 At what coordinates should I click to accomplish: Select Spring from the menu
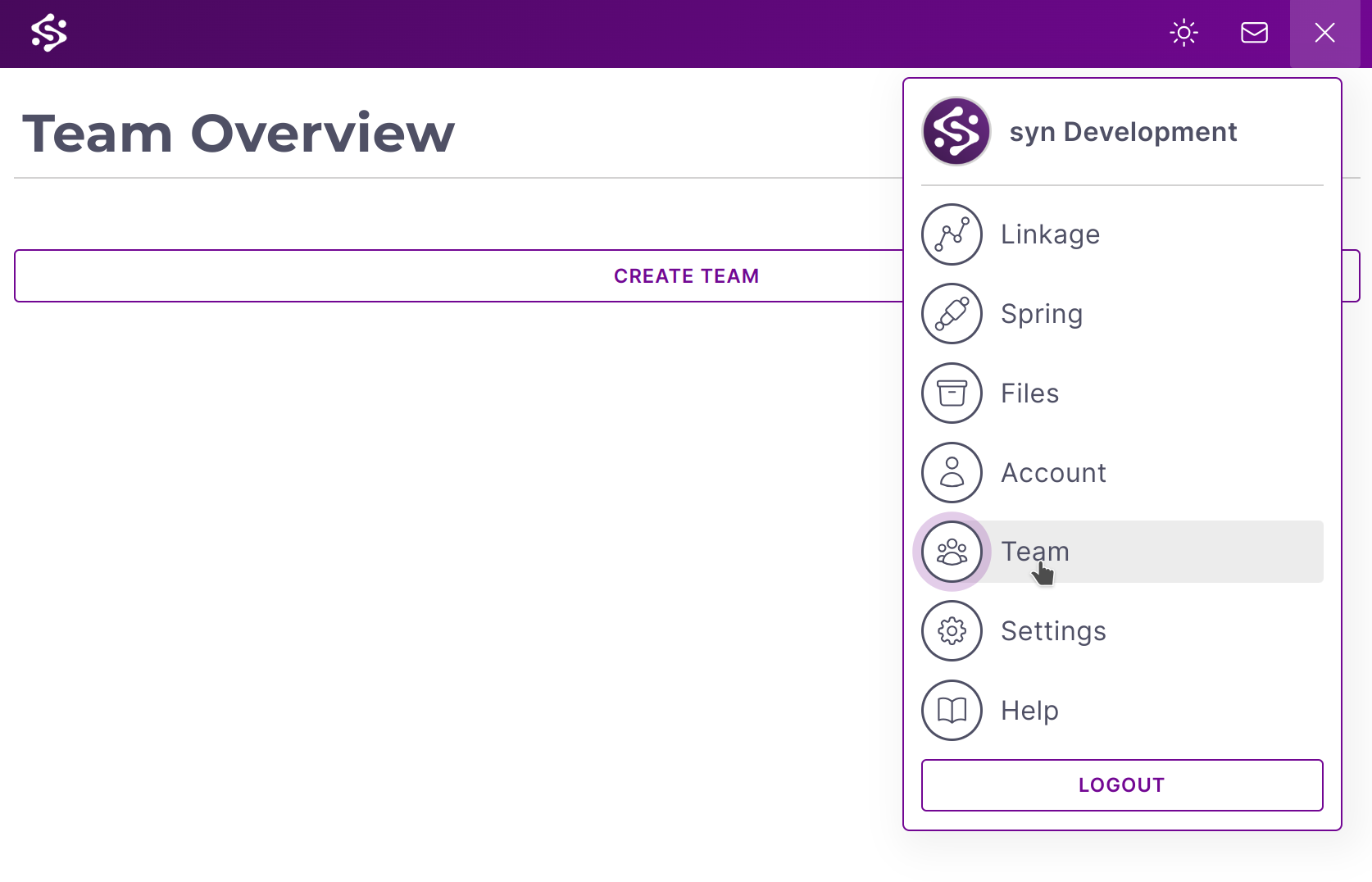point(1042,314)
